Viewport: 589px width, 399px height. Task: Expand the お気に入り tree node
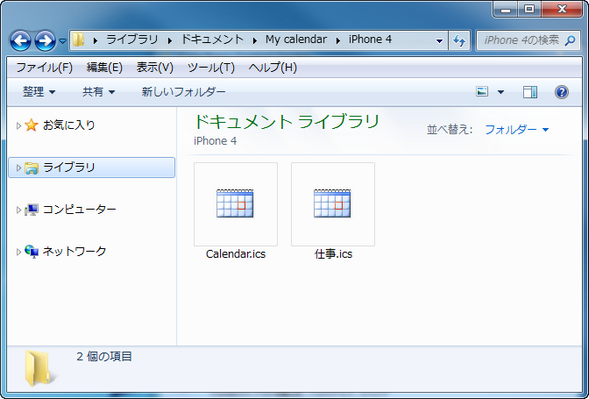tap(18, 125)
